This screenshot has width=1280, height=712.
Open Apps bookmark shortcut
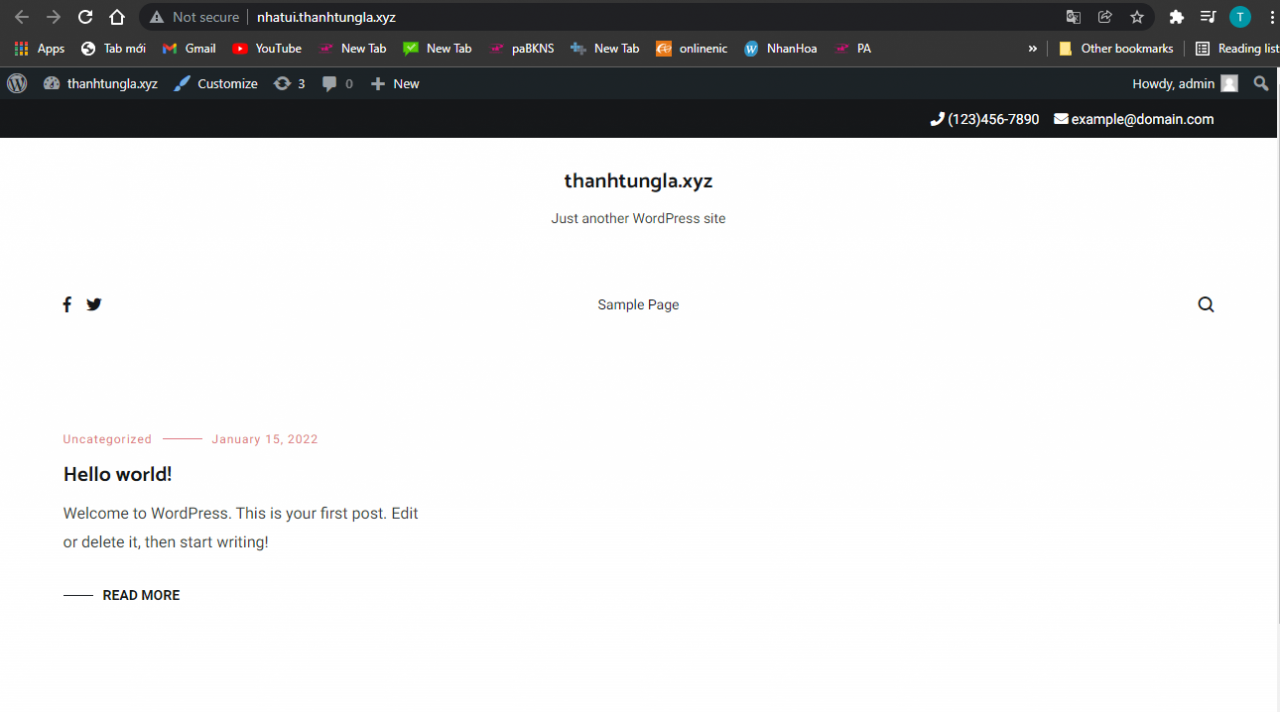pyautogui.click(x=40, y=48)
